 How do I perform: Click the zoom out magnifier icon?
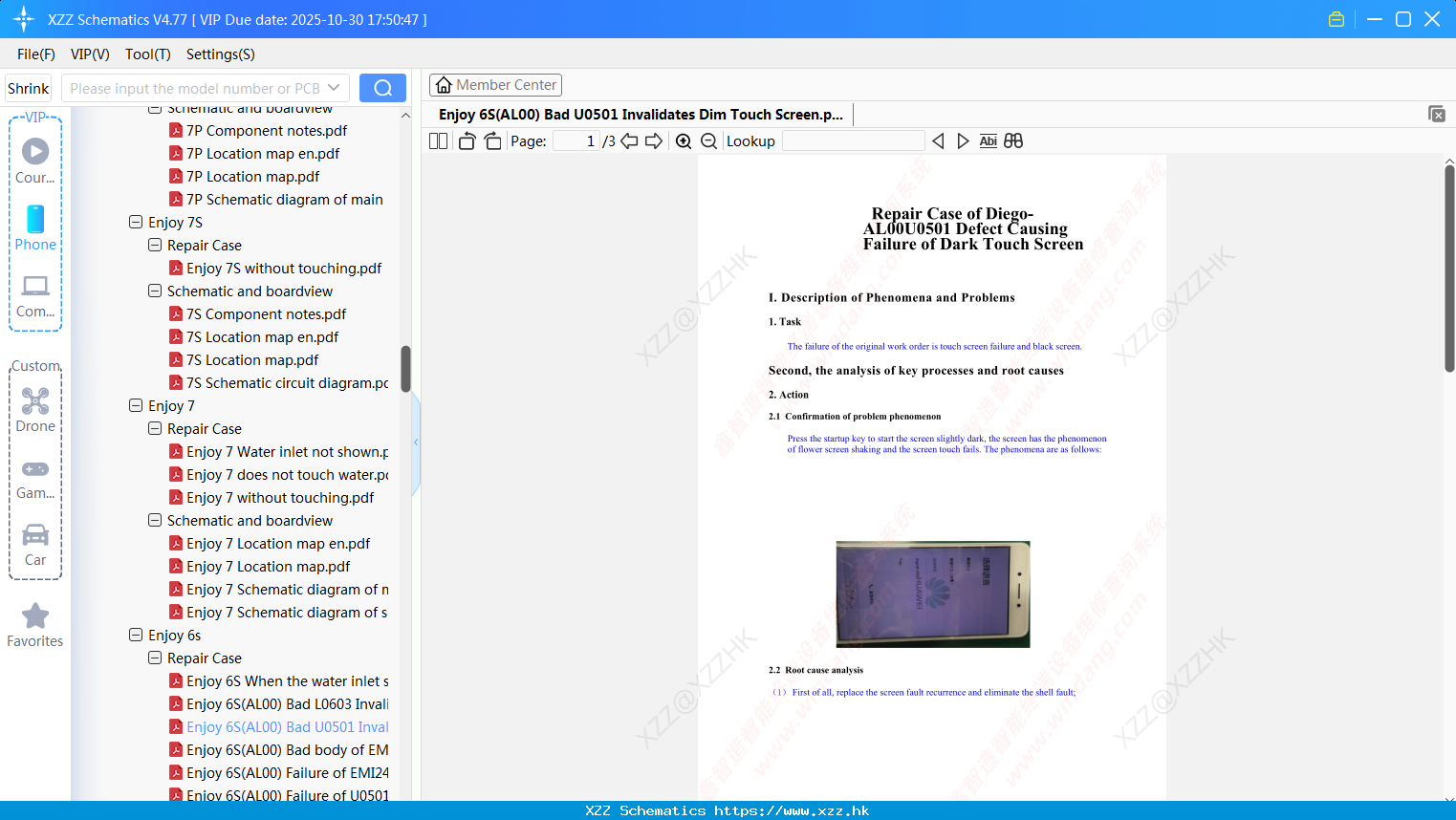[x=709, y=141]
